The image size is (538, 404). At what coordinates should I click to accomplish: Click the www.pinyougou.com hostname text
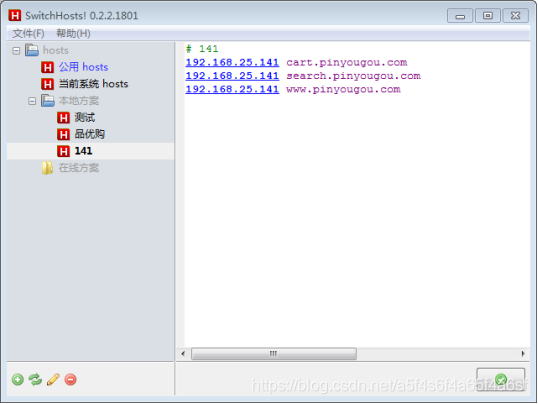[x=343, y=89]
